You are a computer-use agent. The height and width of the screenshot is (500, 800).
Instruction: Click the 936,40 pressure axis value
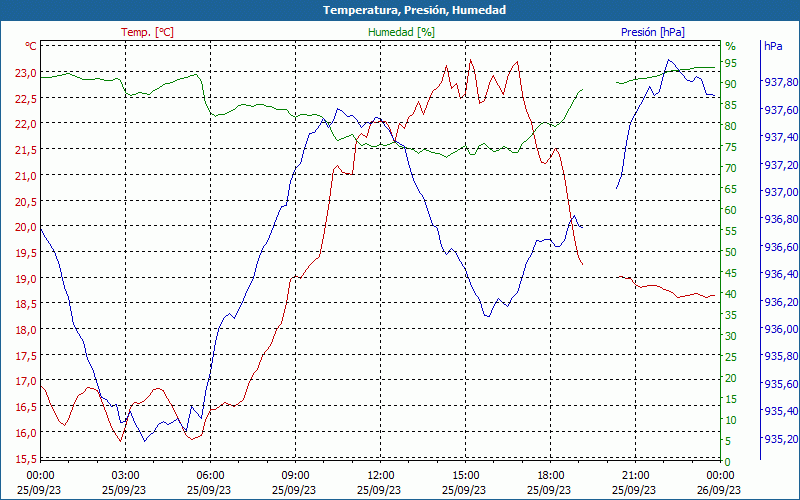point(781,274)
